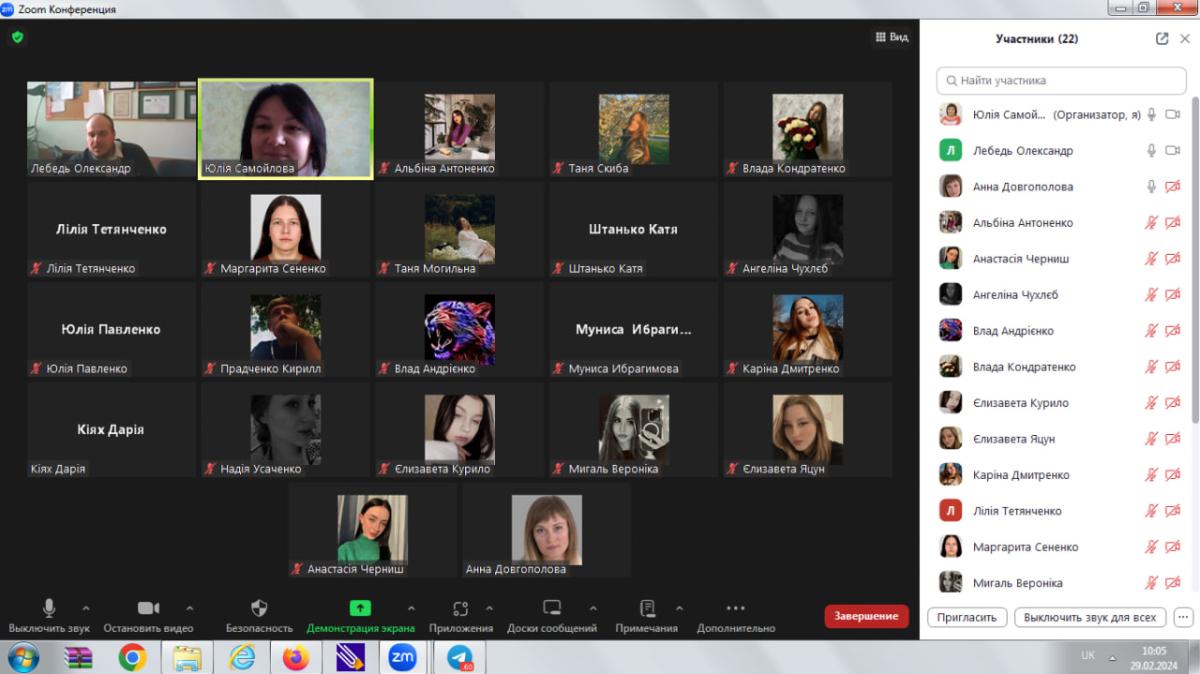Toggle microphone for Лебедь Олександр in participant list

coord(1151,151)
